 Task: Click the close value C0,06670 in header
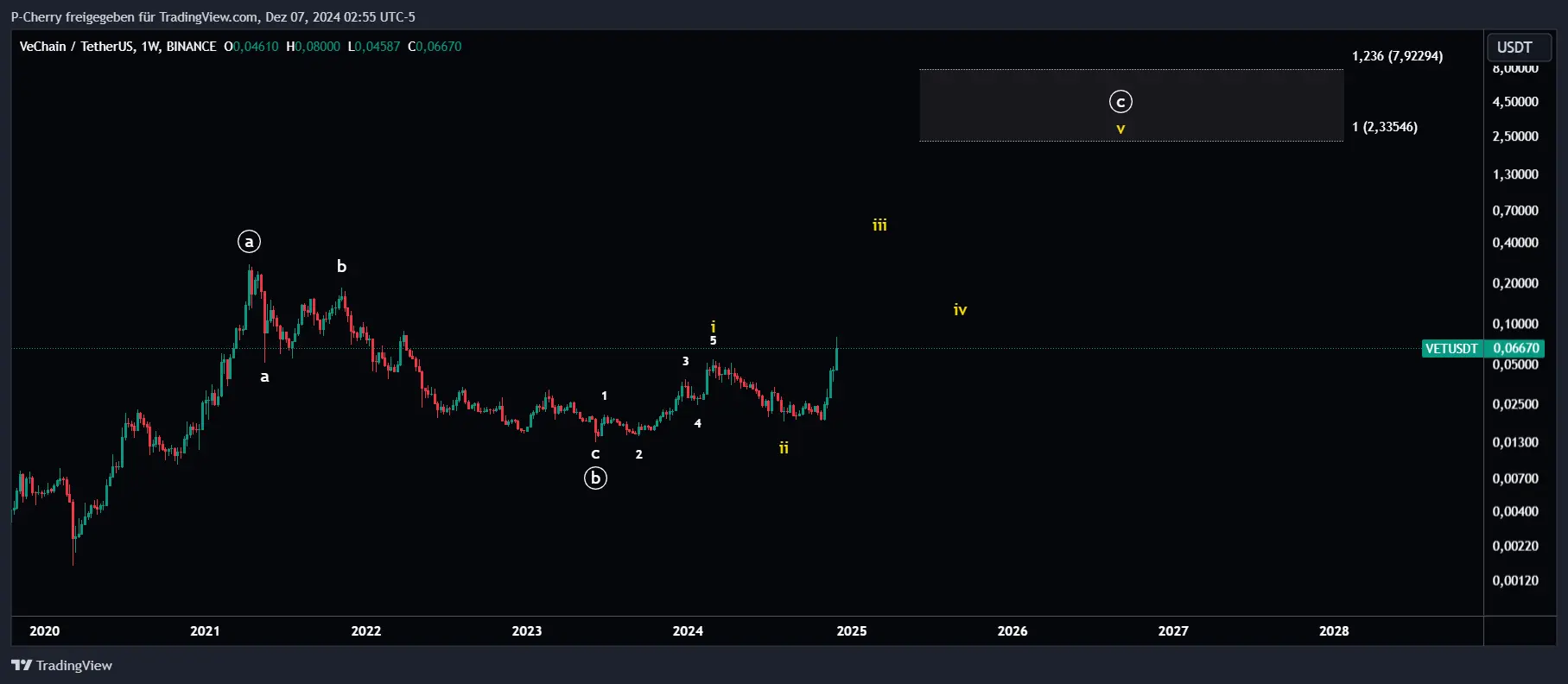[435, 47]
